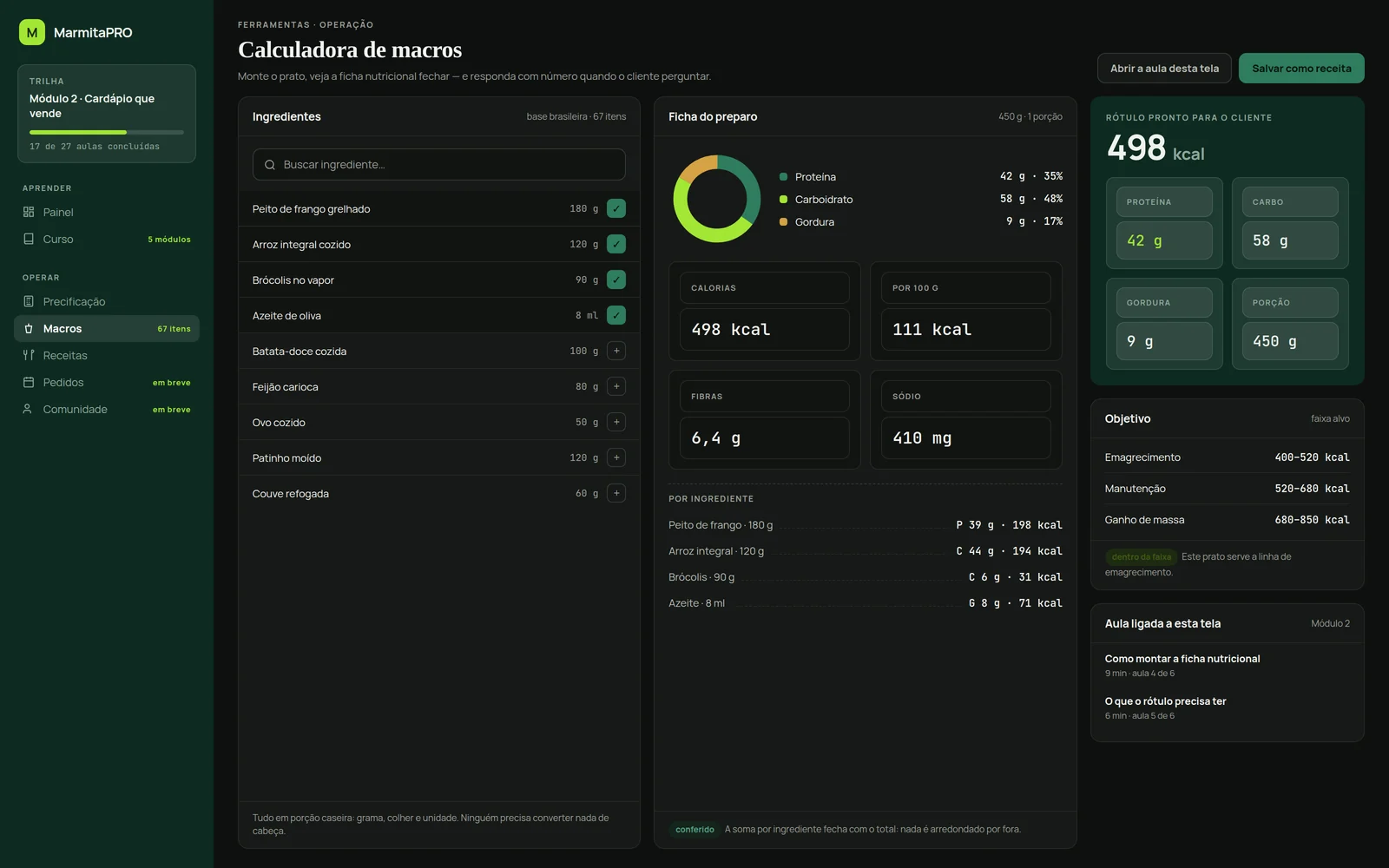The width and height of the screenshot is (1389, 868).
Task: Open the Curso menu entry
Action: pyautogui.click(x=107, y=239)
